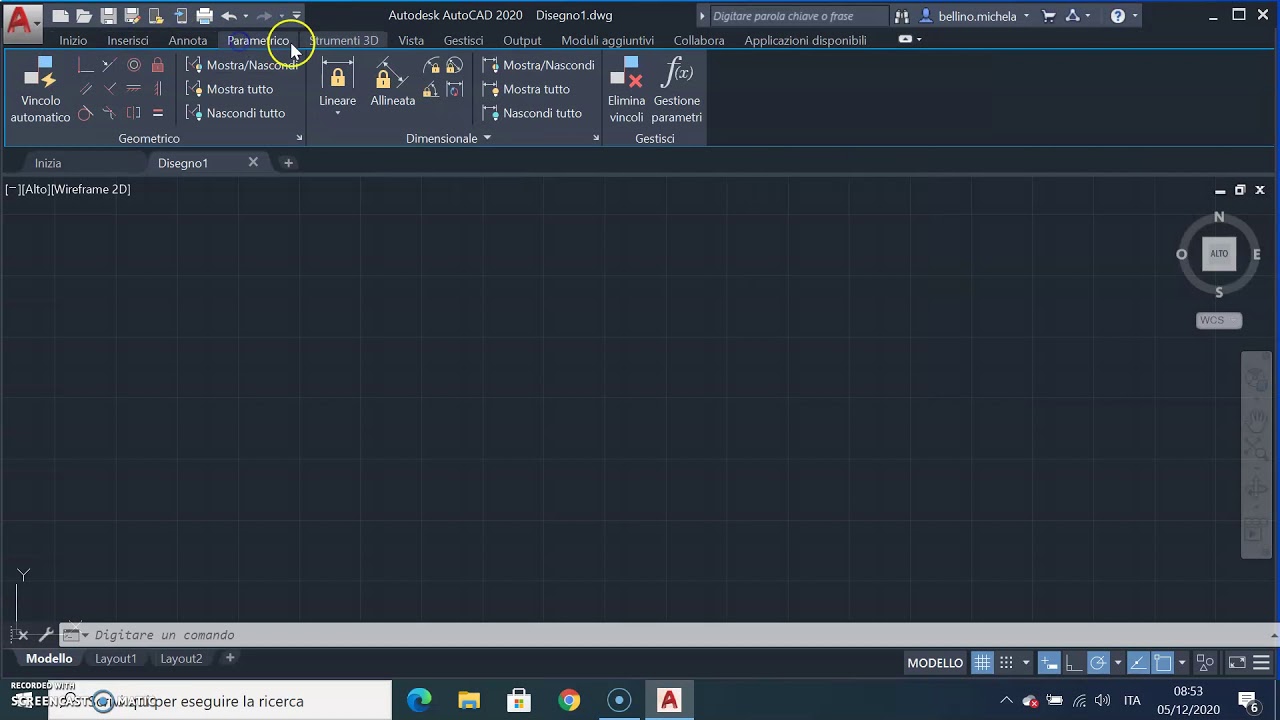Open snap mode options dropdown arrow
The height and width of the screenshot is (720, 1280).
pyautogui.click(x=1025, y=663)
